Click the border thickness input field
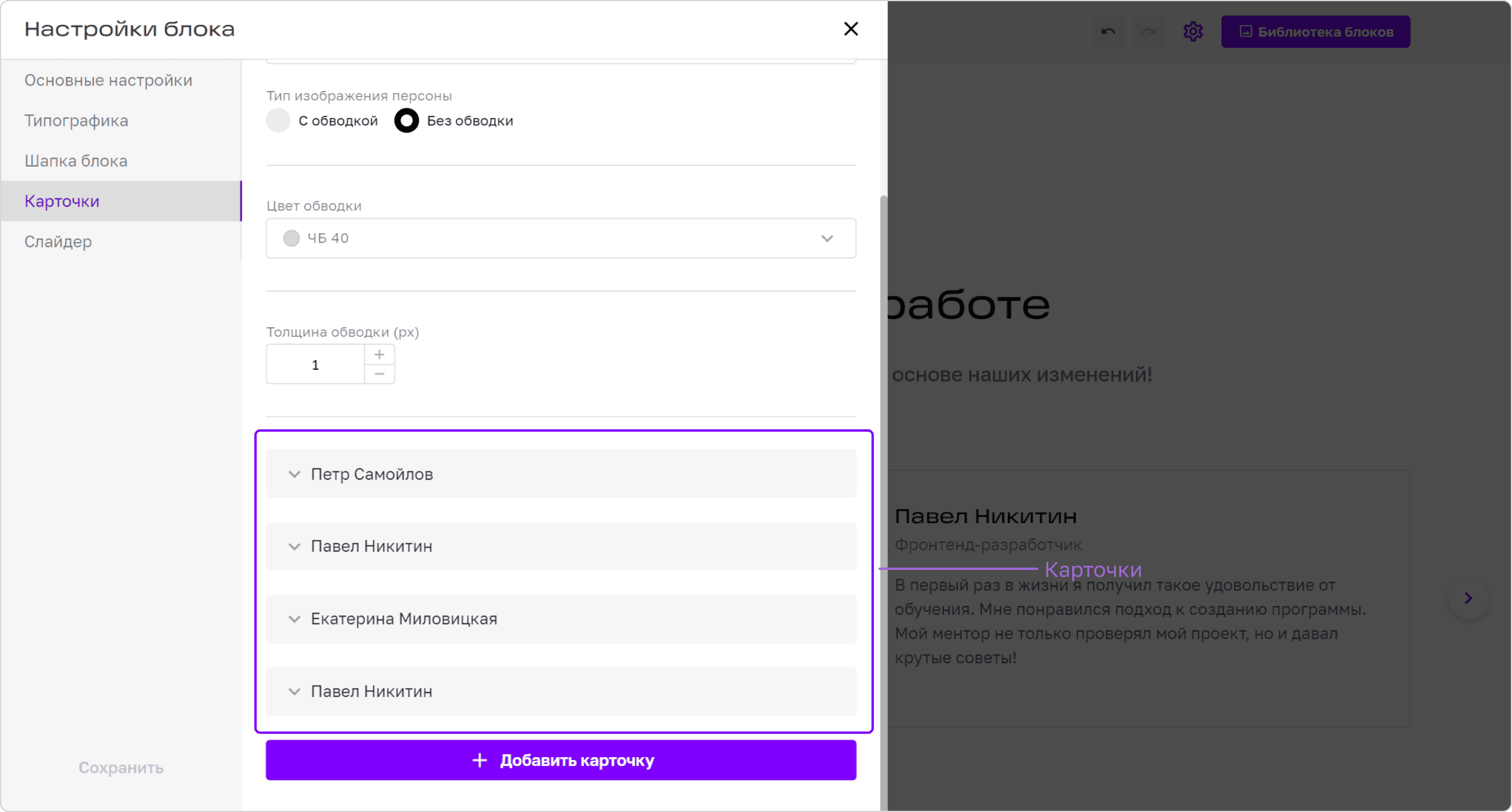Viewport: 1512px width, 812px height. tap(315, 364)
